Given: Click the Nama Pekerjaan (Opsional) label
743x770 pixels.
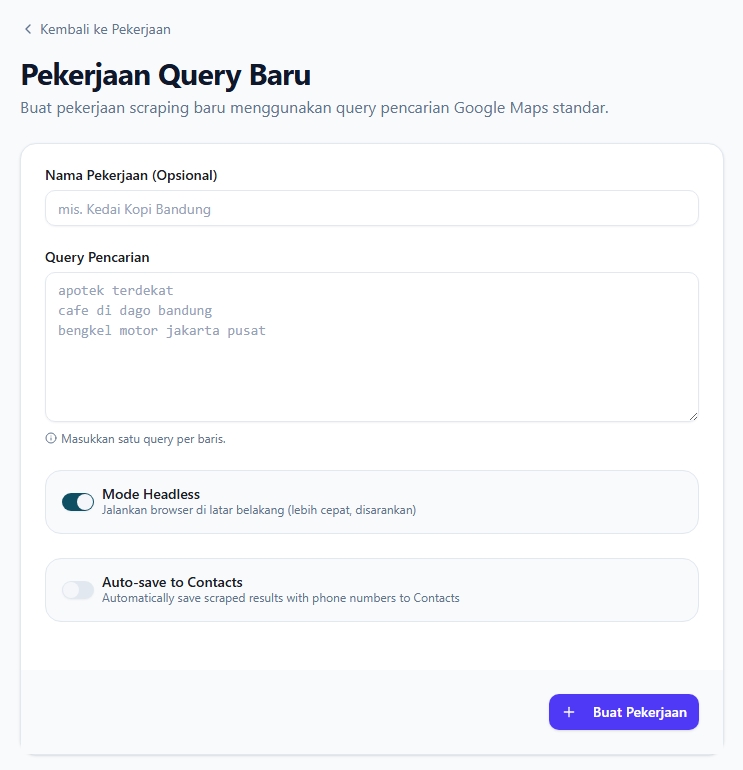Looking at the screenshot, I should click(131, 175).
